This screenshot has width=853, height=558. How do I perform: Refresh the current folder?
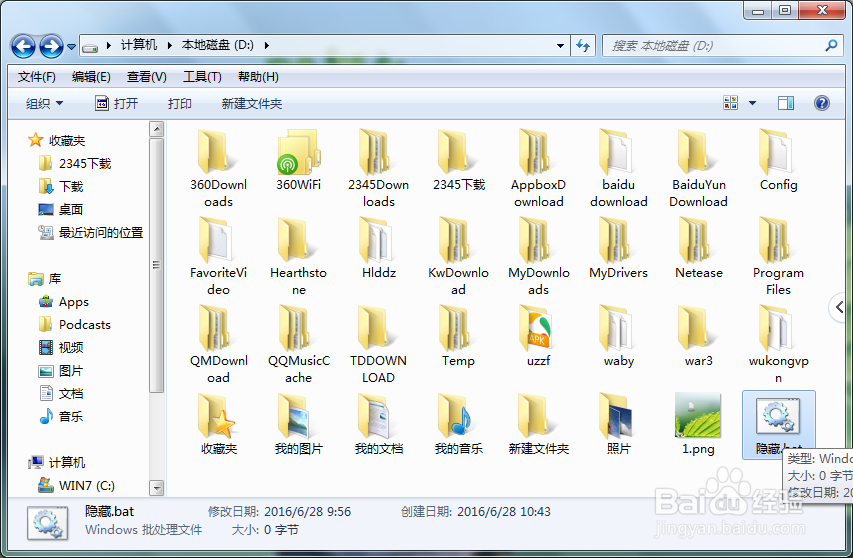coord(583,46)
